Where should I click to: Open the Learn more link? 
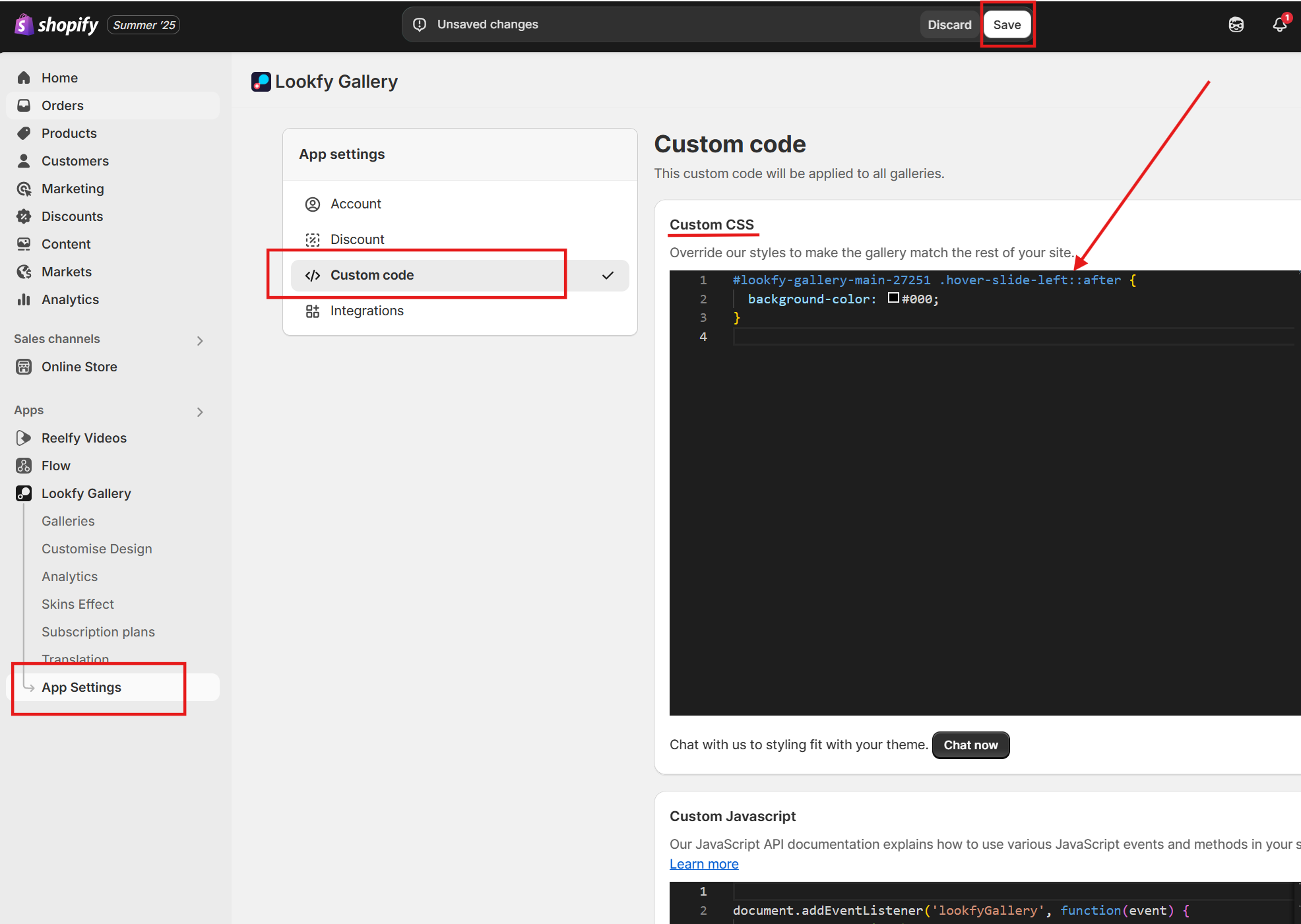[704, 864]
